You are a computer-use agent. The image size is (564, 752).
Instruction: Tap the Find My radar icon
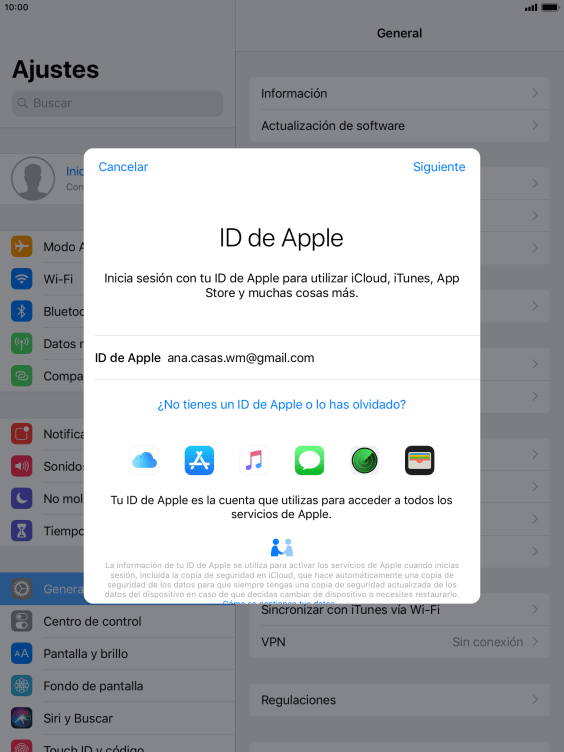pos(364,460)
